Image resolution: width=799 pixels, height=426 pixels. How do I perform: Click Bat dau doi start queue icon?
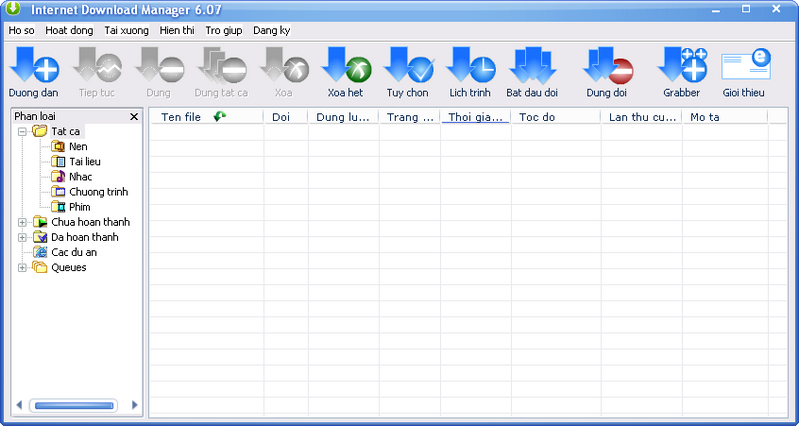point(532,68)
